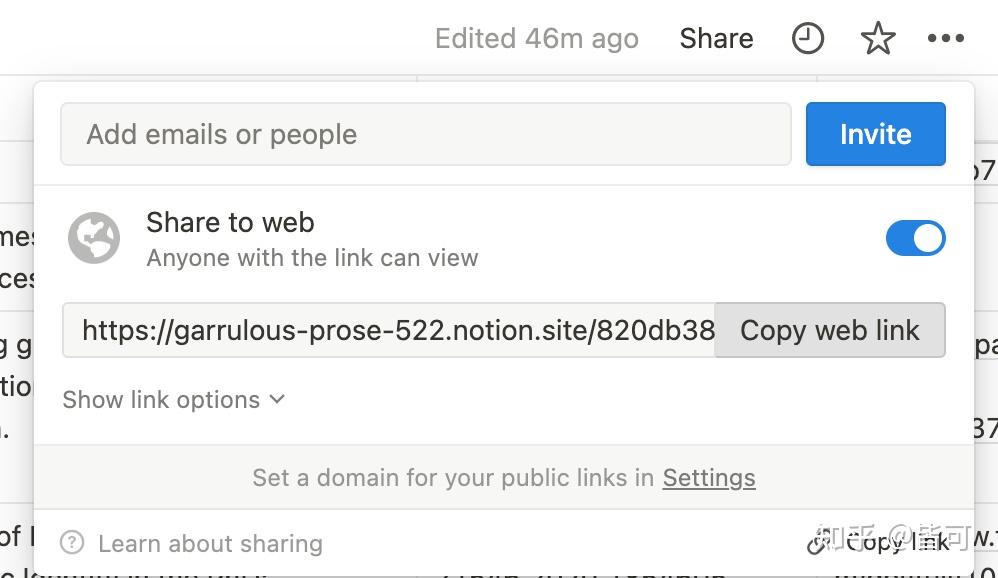Viewport: 998px width, 578px height.
Task: Click the chevron next to Show link options
Action: tap(277, 399)
